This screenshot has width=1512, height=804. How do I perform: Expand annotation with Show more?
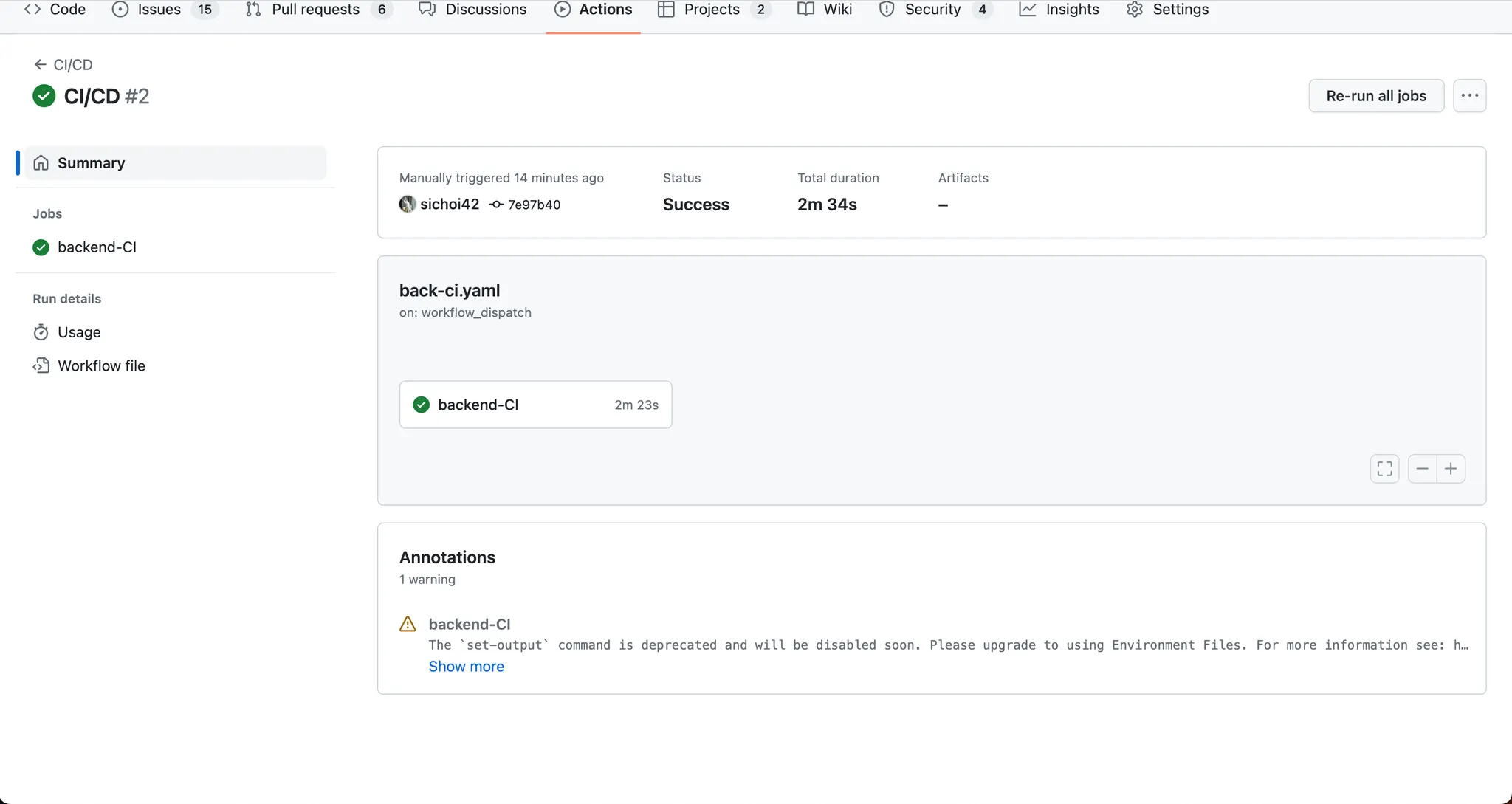click(466, 667)
